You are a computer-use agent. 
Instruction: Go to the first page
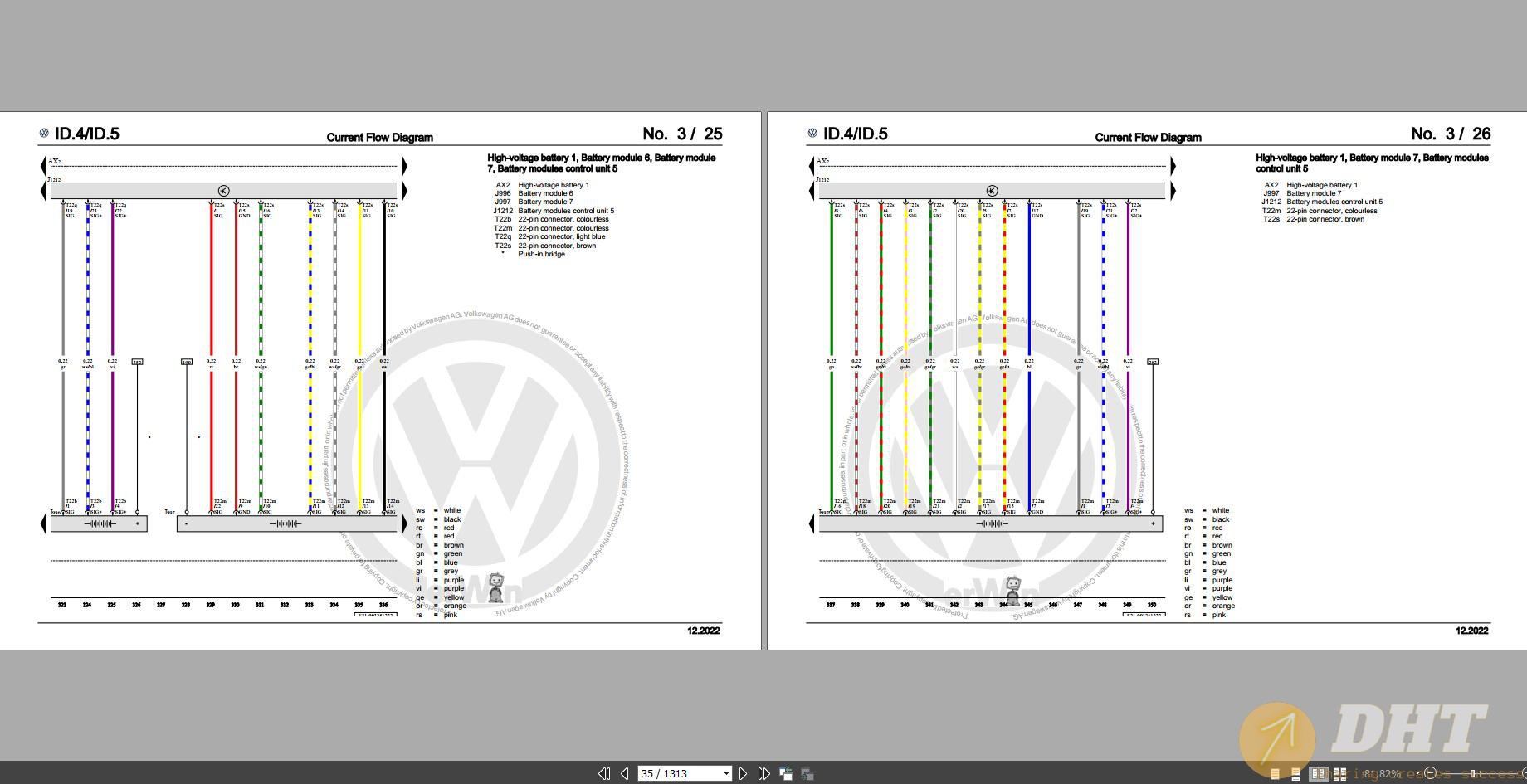[603, 773]
